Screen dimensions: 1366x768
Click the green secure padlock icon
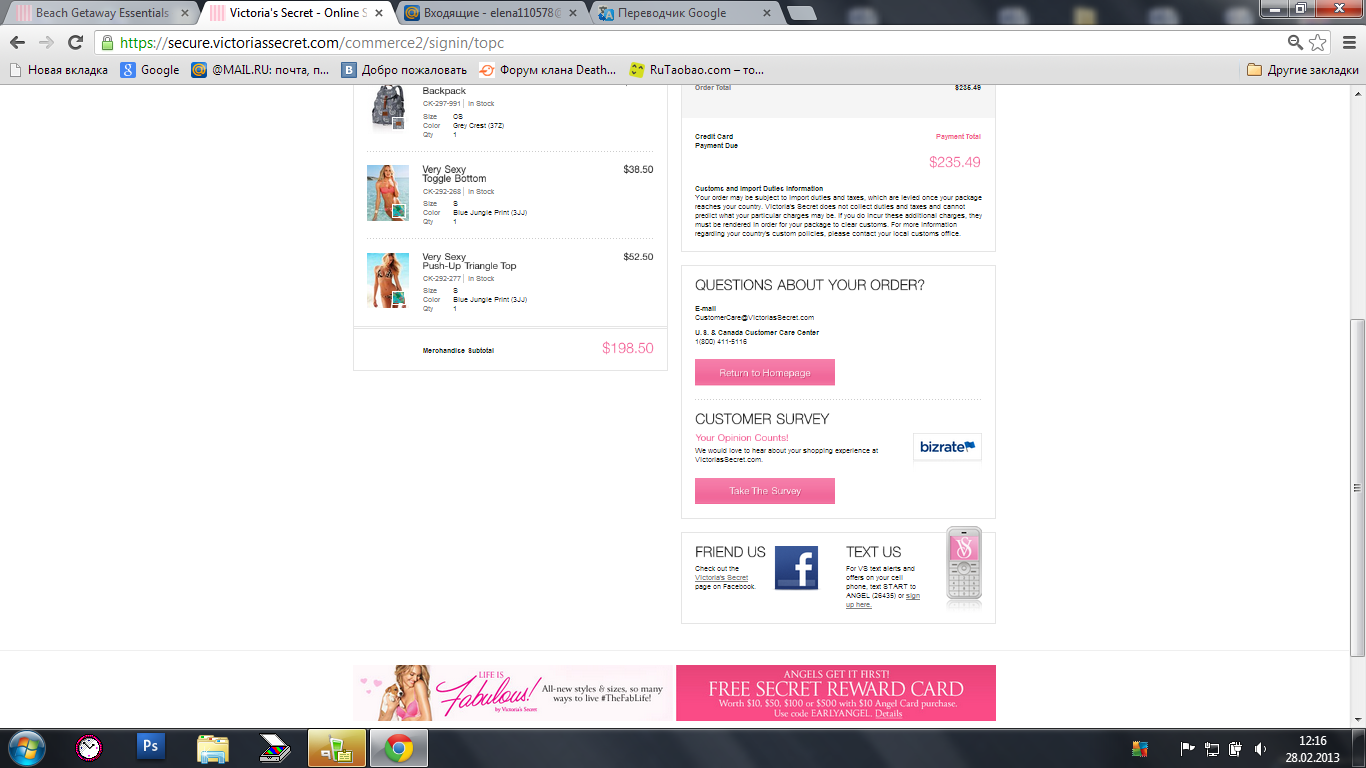(107, 43)
